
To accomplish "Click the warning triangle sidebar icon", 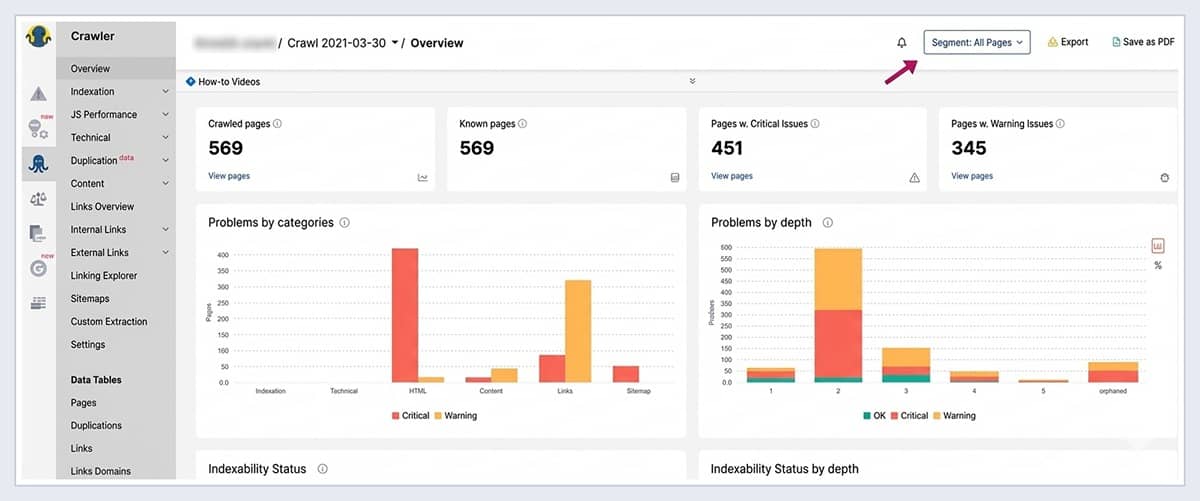I will pos(38,94).
